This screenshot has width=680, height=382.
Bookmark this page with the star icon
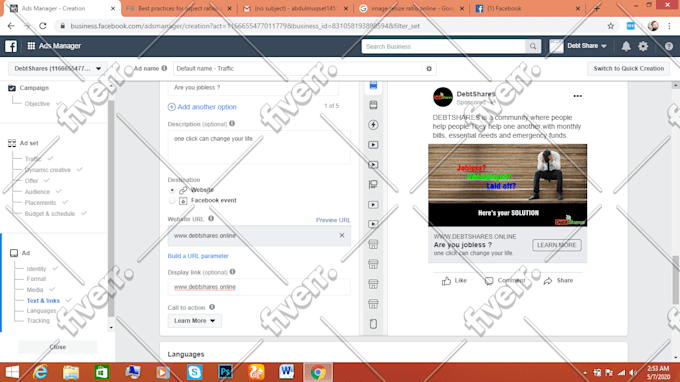611,26
